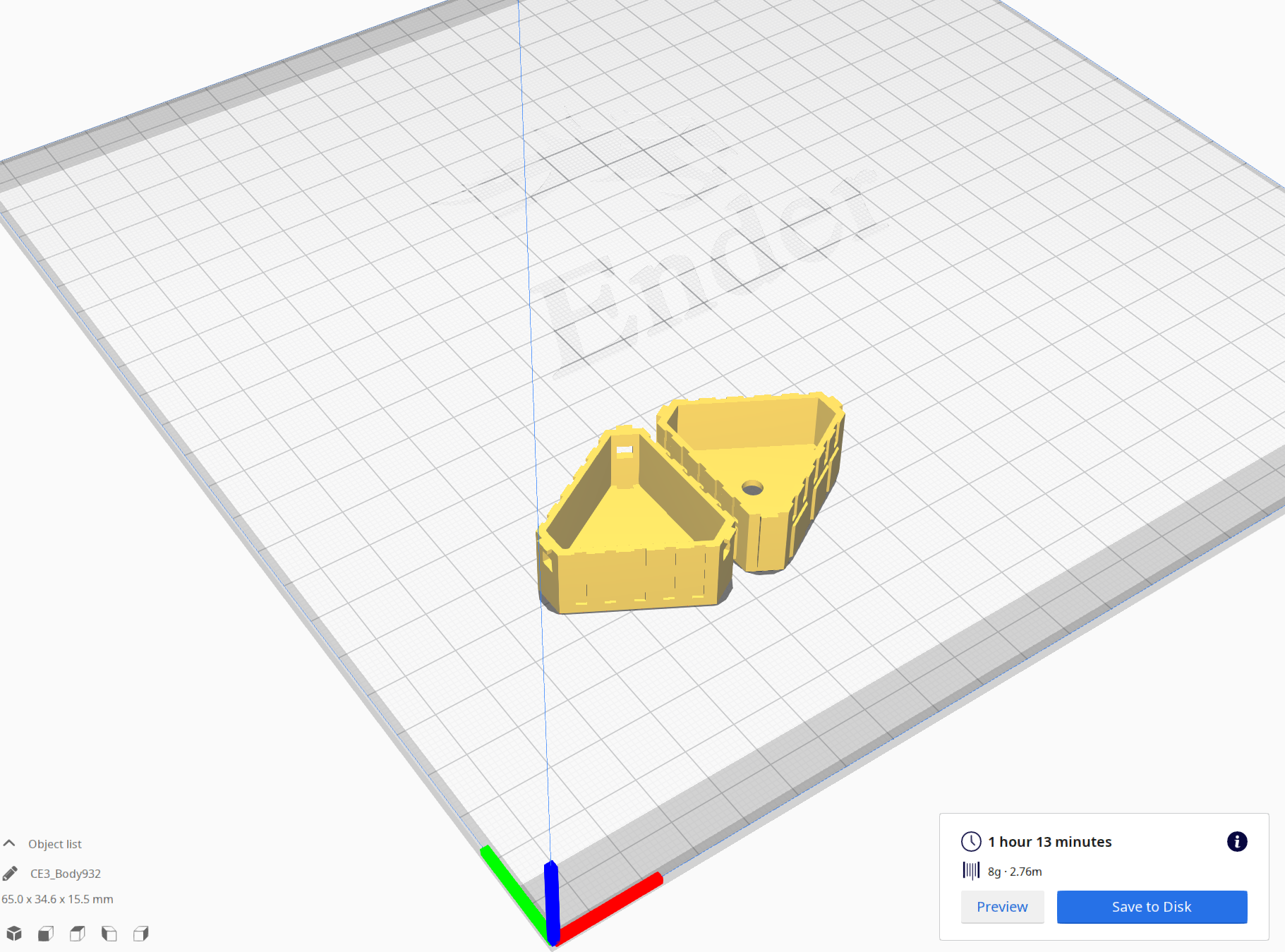Click the Save to Disk button
This screenshot has height=952, width=1285.
[x=1152, y=907]
